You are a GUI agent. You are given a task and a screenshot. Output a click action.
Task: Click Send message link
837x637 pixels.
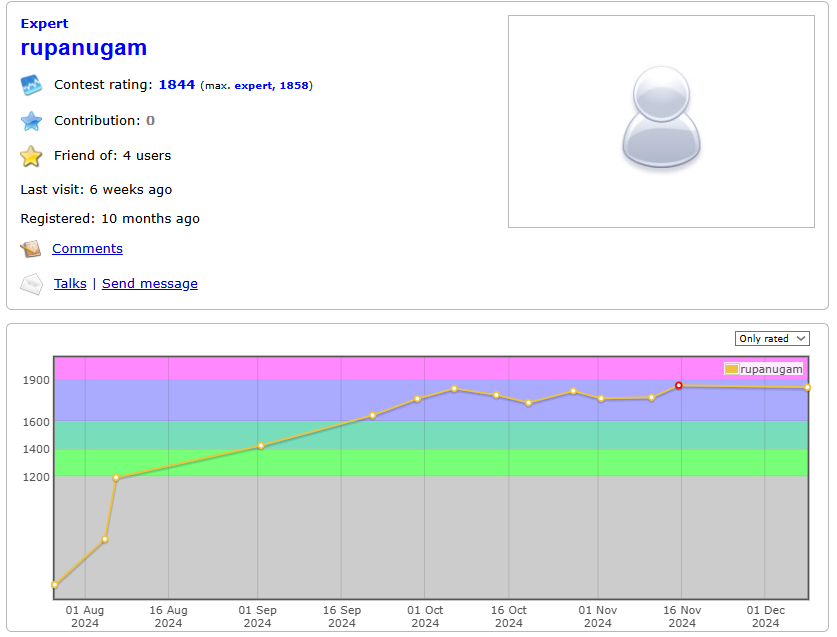coord(149,283)
